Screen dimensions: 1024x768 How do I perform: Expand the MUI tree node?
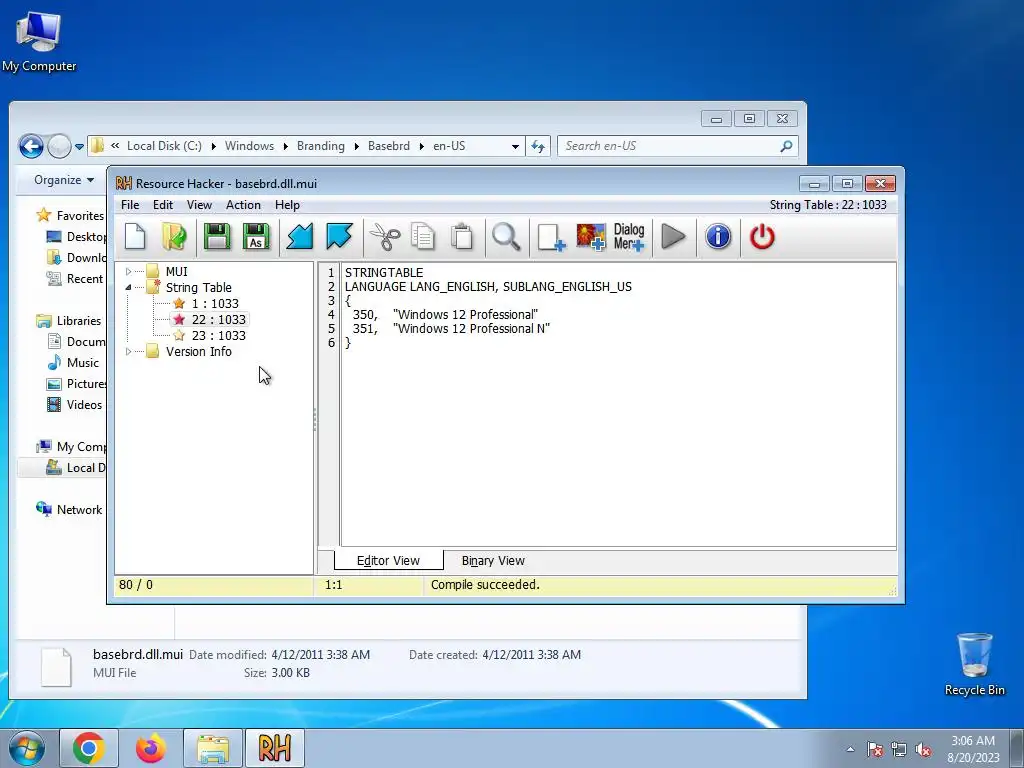coord(129,272)
